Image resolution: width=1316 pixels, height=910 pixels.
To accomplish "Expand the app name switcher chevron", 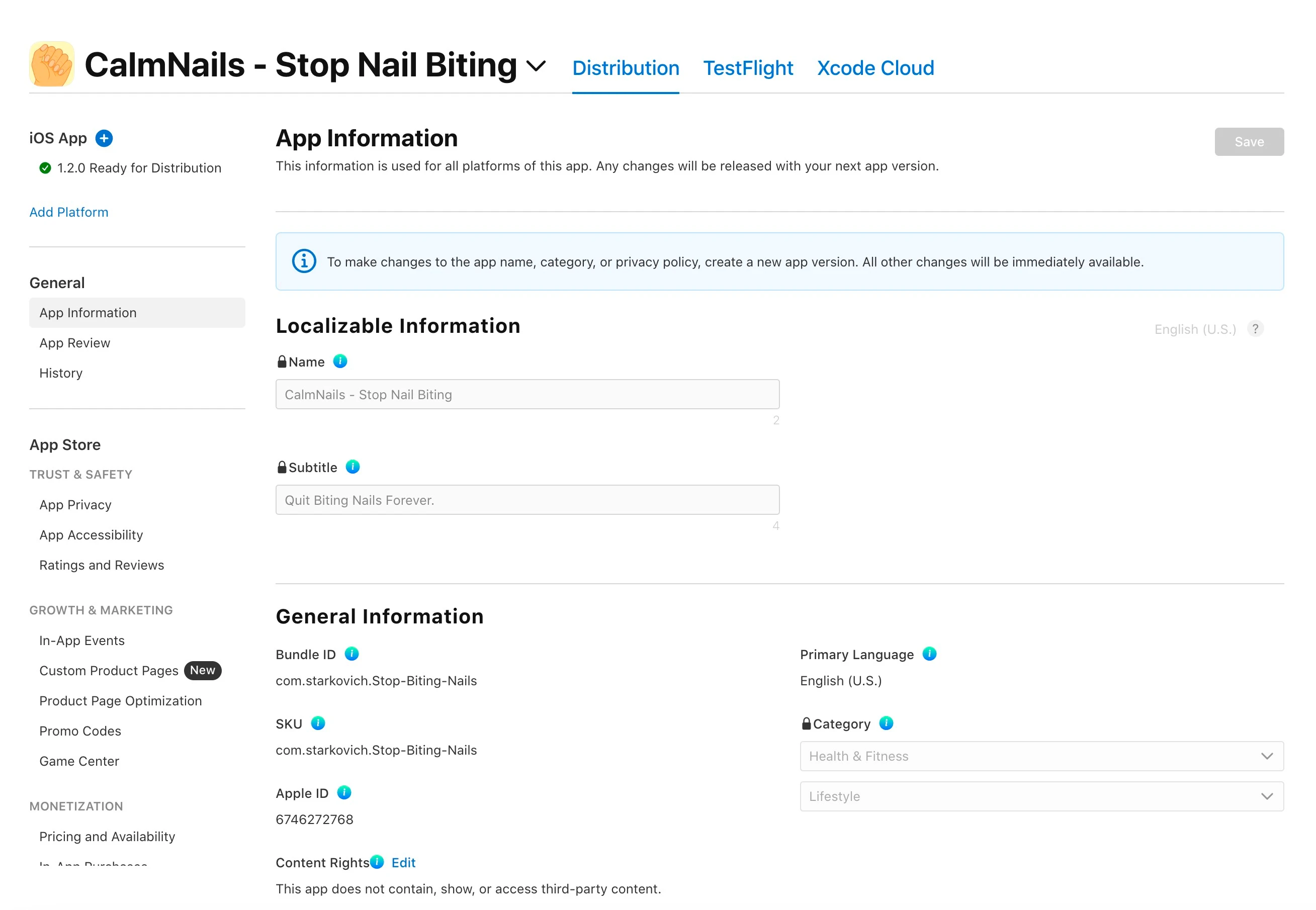I will point(536,65).
